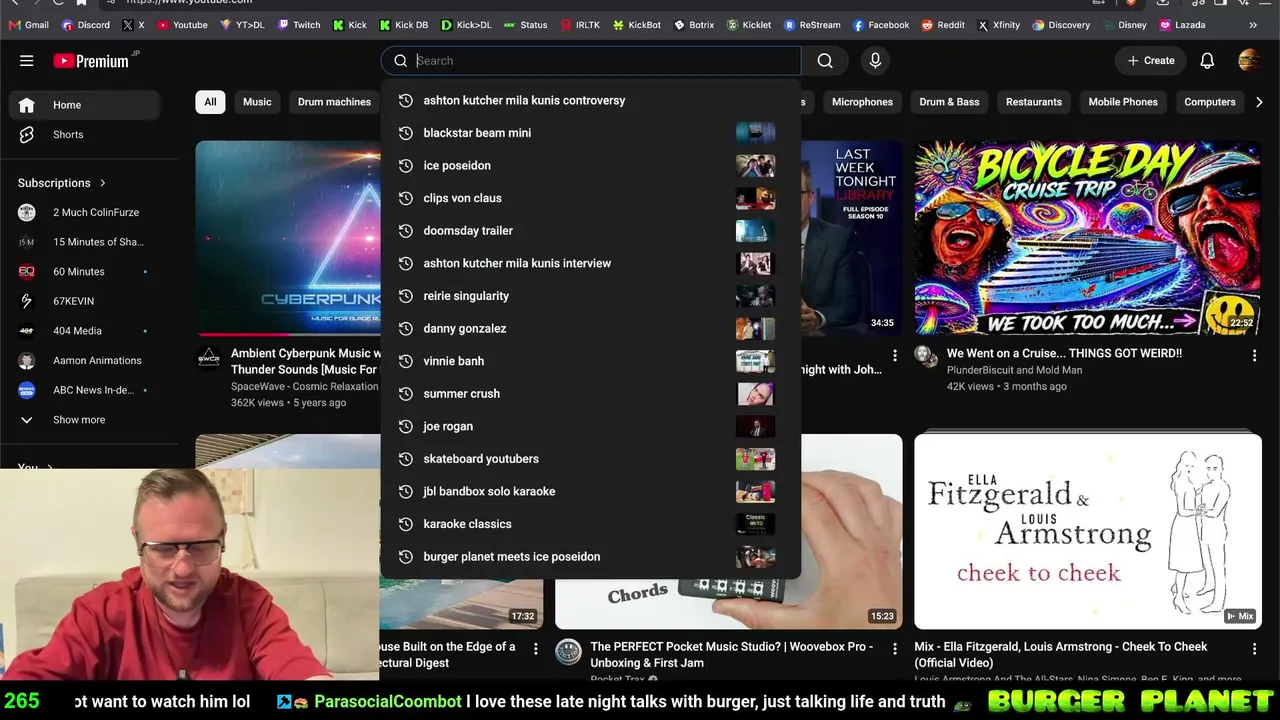The image size is (1280, 720).
Task: Open Bicycle Day Cruise Trip video thumbnail
Action: pyautogui.click(x=1088, y=238)
